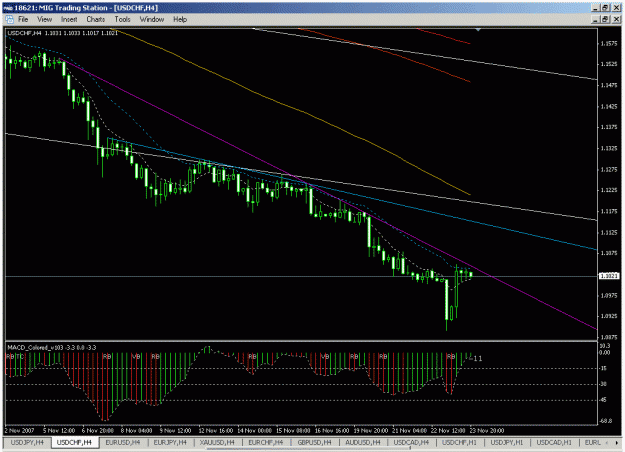The image size is (625, 452).
Task: Click the chart shift triangle marker at top
Action: click(x=478, y=30)
